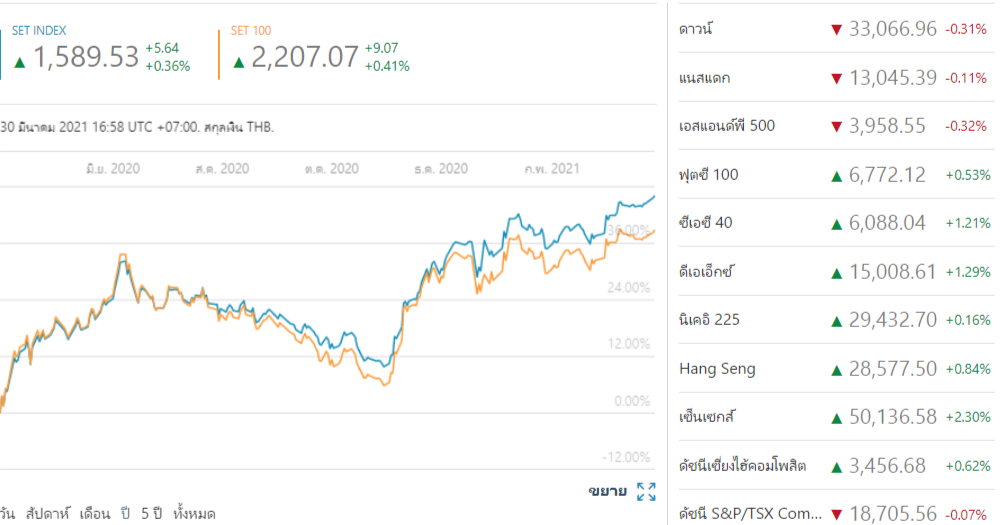Click the green up arrow for เซ็นเซกส์
The height and width of the screenshot is (525, 1007).
coord(836,418)
